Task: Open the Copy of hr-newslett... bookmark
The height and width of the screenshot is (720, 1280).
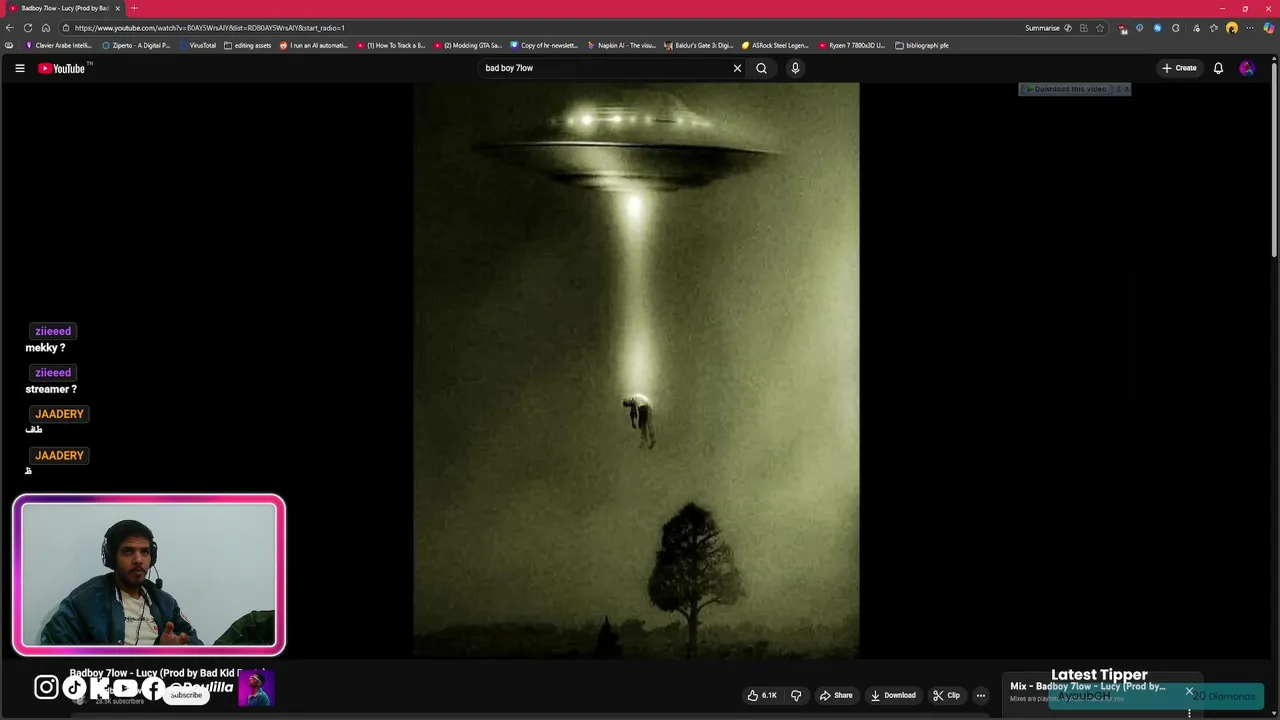Action: point(544,45)
